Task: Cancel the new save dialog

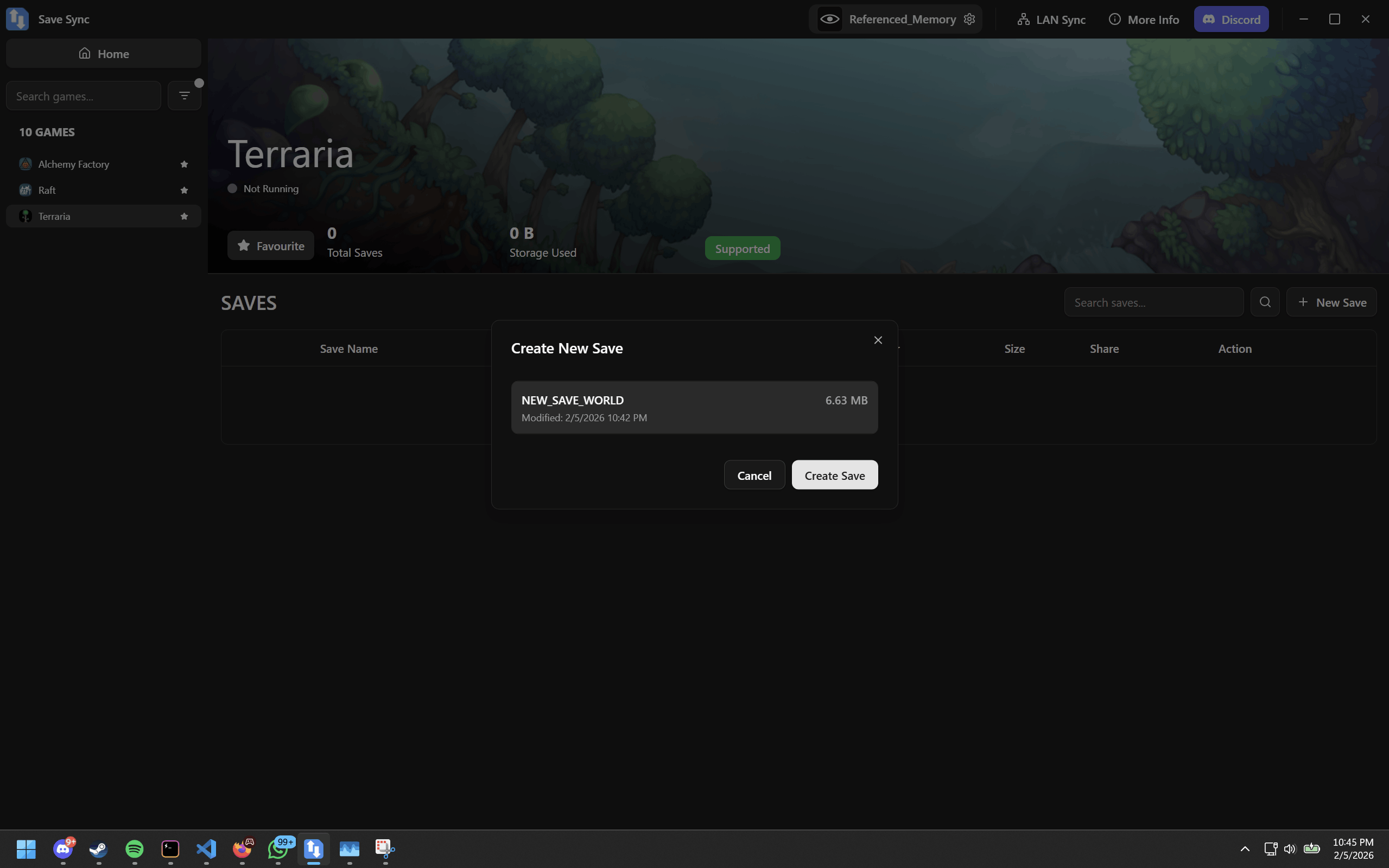Action: tap(753, 476)
